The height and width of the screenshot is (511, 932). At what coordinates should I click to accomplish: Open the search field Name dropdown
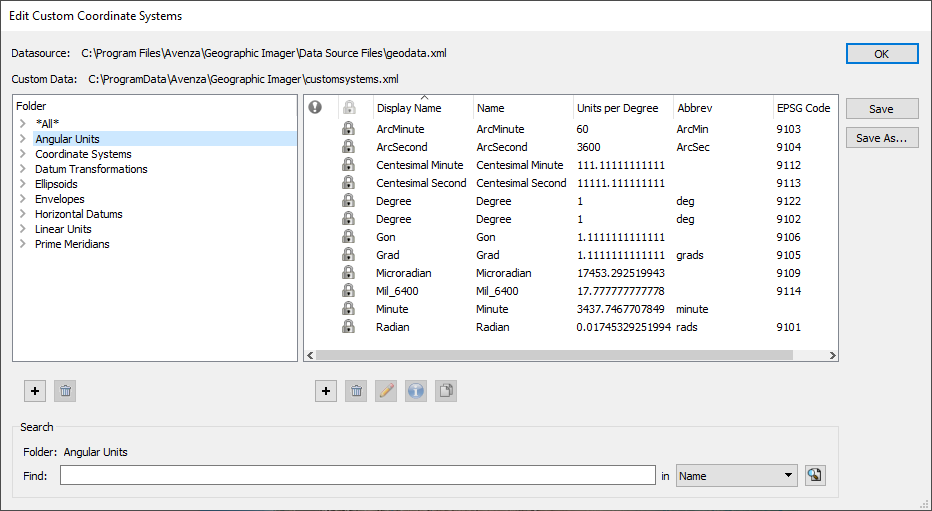pyautogui.click(x=736, y=475)
